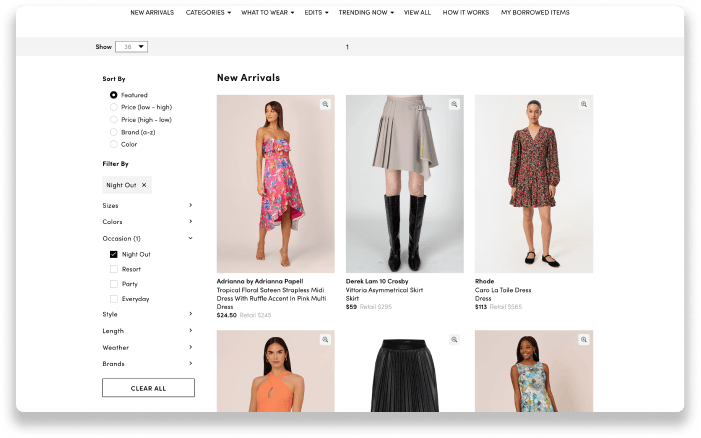
Task: Open My Borrowed Items page
Action: click(535, 13)
